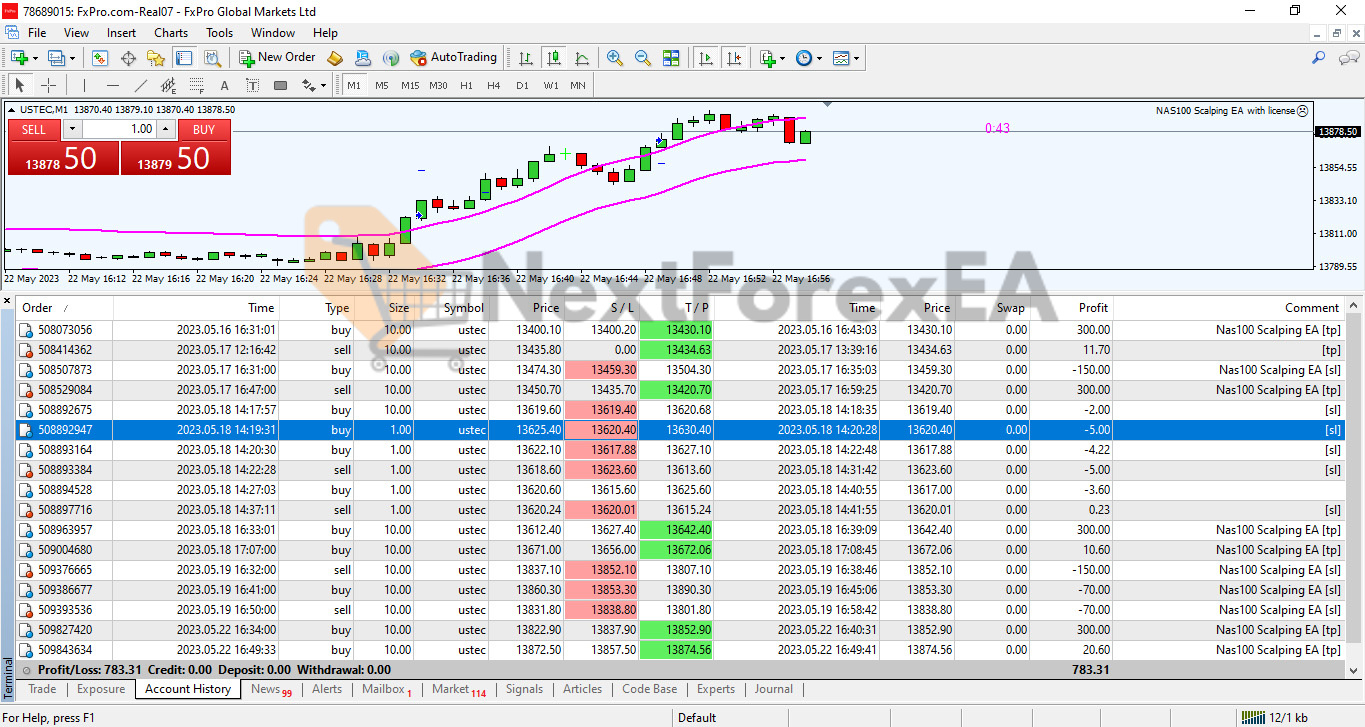The image size is (1365, 727).
Task: Select the H1 timeframe
Action: coord(466,85)
